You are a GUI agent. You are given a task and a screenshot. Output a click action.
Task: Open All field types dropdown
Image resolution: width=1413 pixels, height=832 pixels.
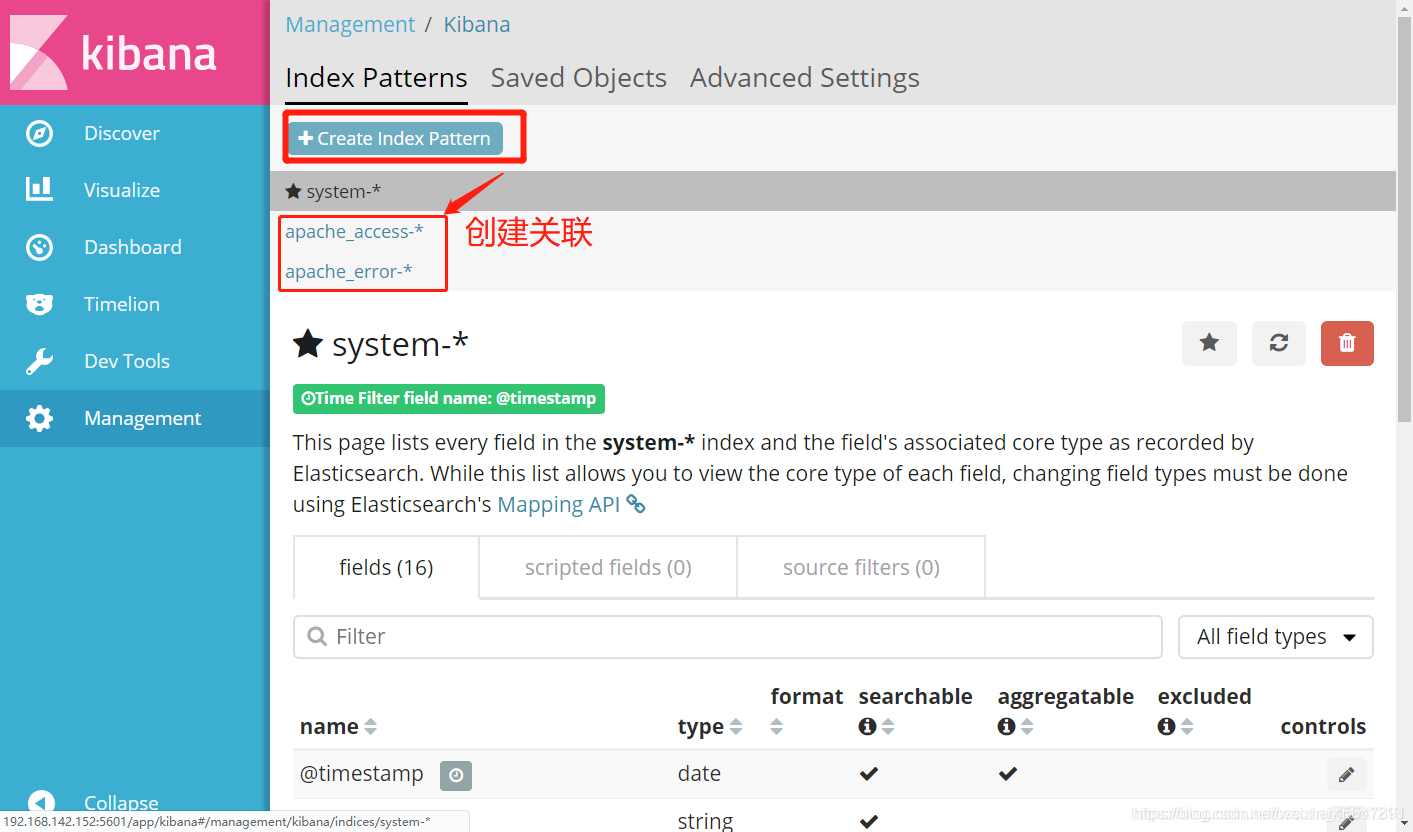(x=1276, y=637)
